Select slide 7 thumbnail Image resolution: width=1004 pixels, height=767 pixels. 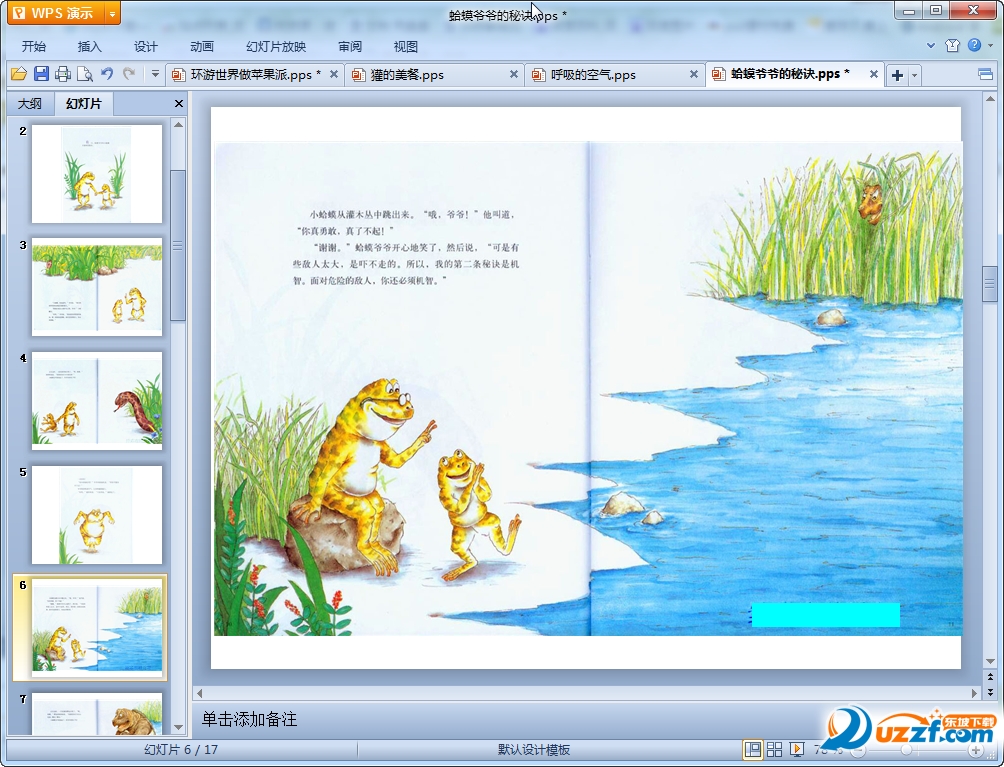pos(97,713)
